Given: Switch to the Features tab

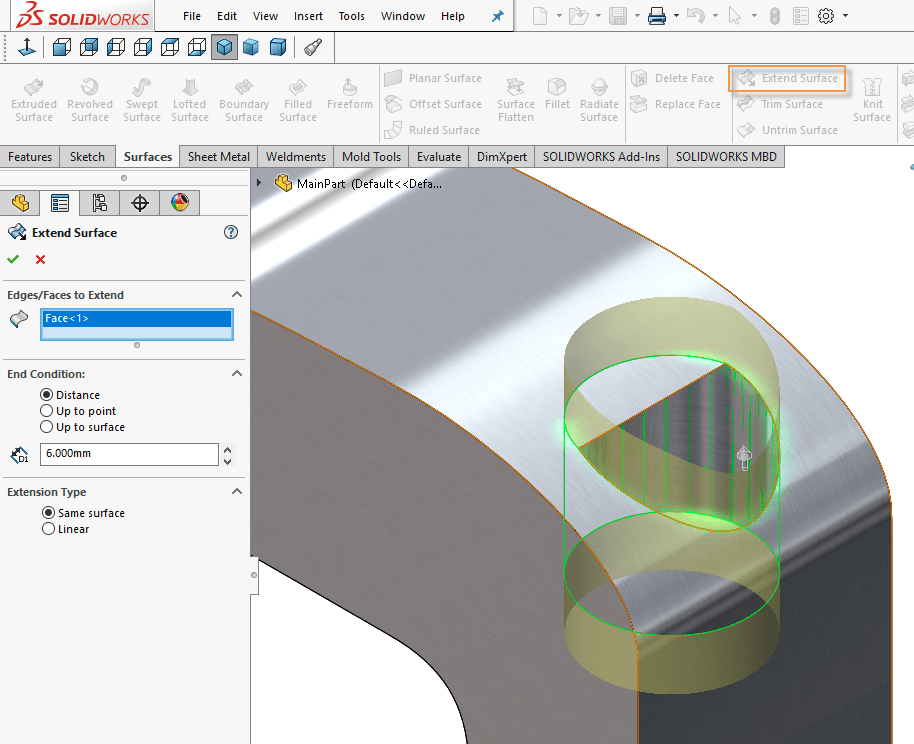Looking at the screenshot, I should coord(30,157).
